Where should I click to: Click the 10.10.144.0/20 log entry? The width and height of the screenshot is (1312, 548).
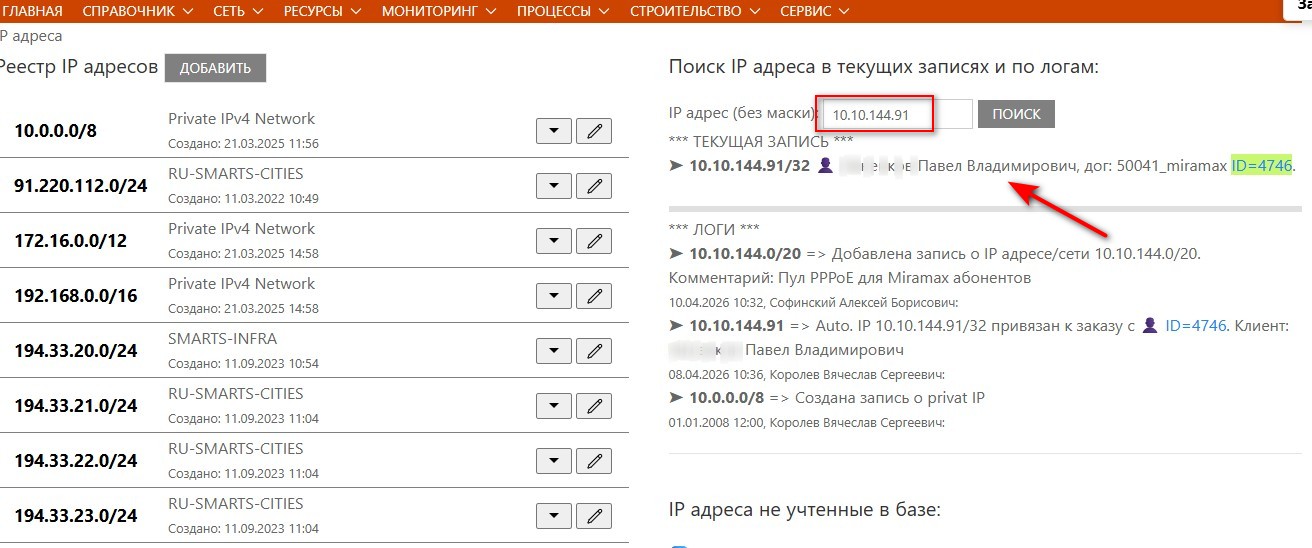point(745,253)
